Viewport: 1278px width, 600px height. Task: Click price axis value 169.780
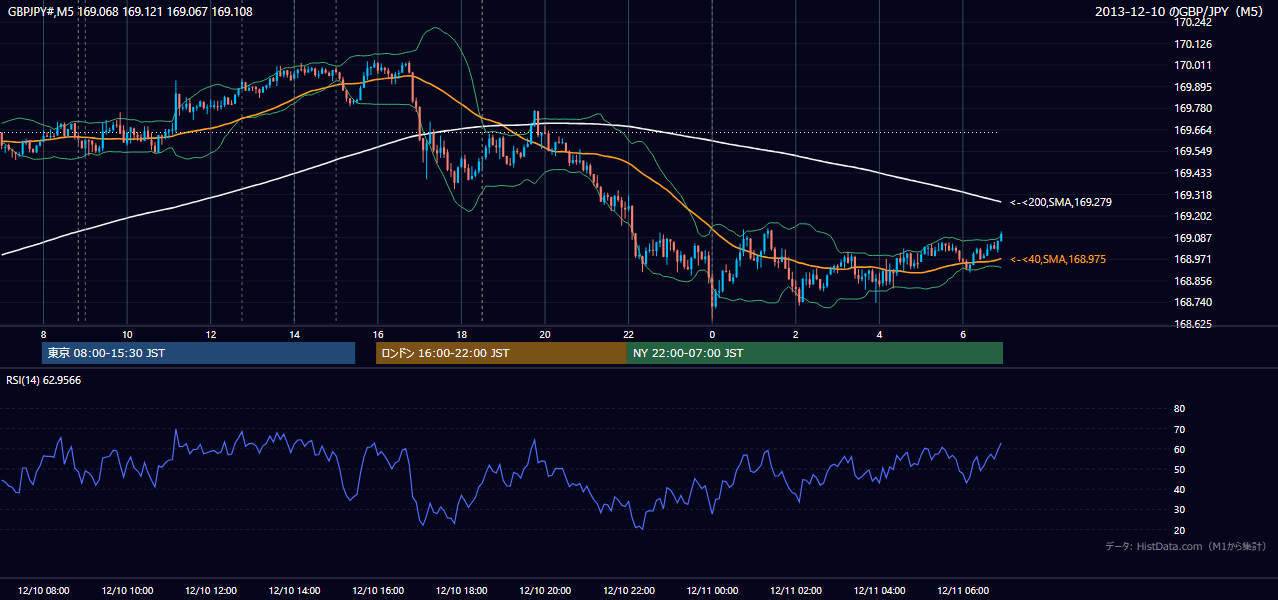[x=1192, y=108]
